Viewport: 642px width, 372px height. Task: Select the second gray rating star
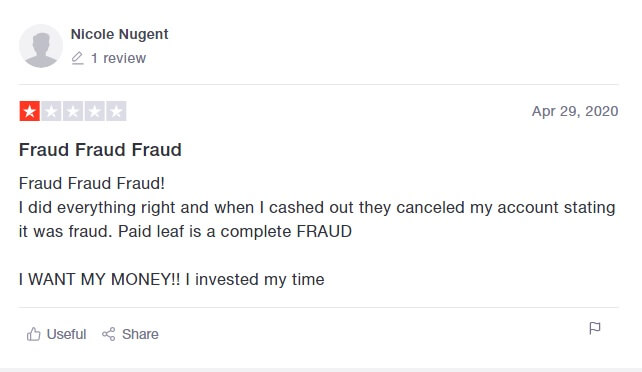click(x=52, y=111)
